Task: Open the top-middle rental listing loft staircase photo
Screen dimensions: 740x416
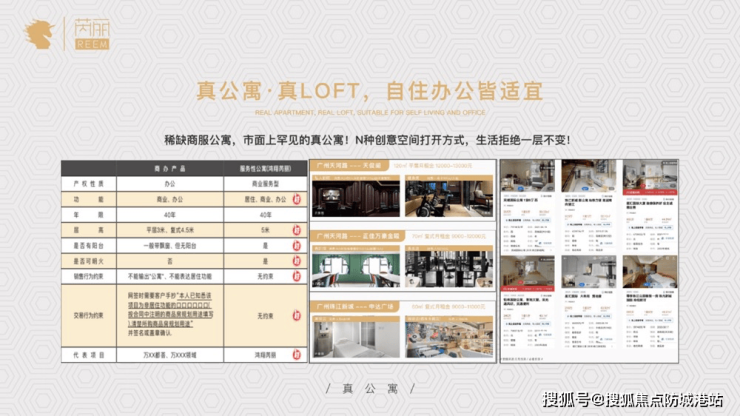Action: (x=589, y=176)
